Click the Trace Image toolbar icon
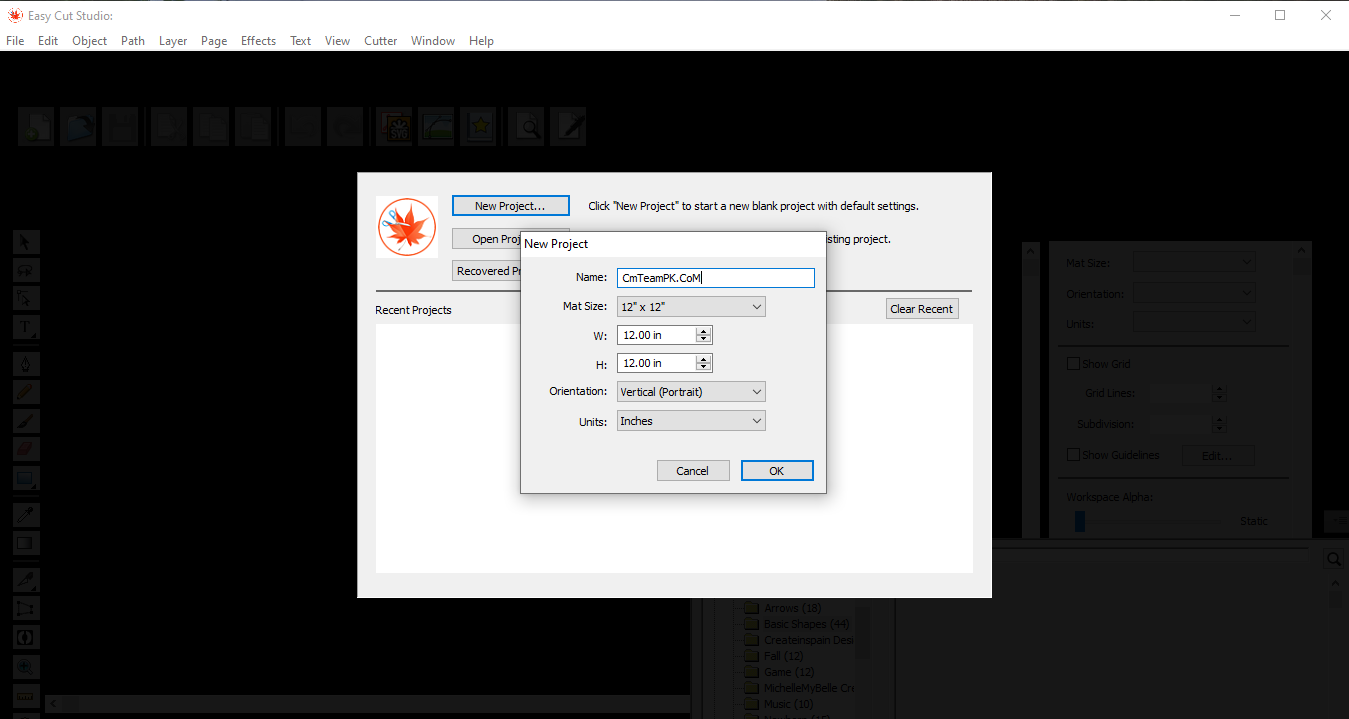 pyautogui.click(x=436, y=127)
